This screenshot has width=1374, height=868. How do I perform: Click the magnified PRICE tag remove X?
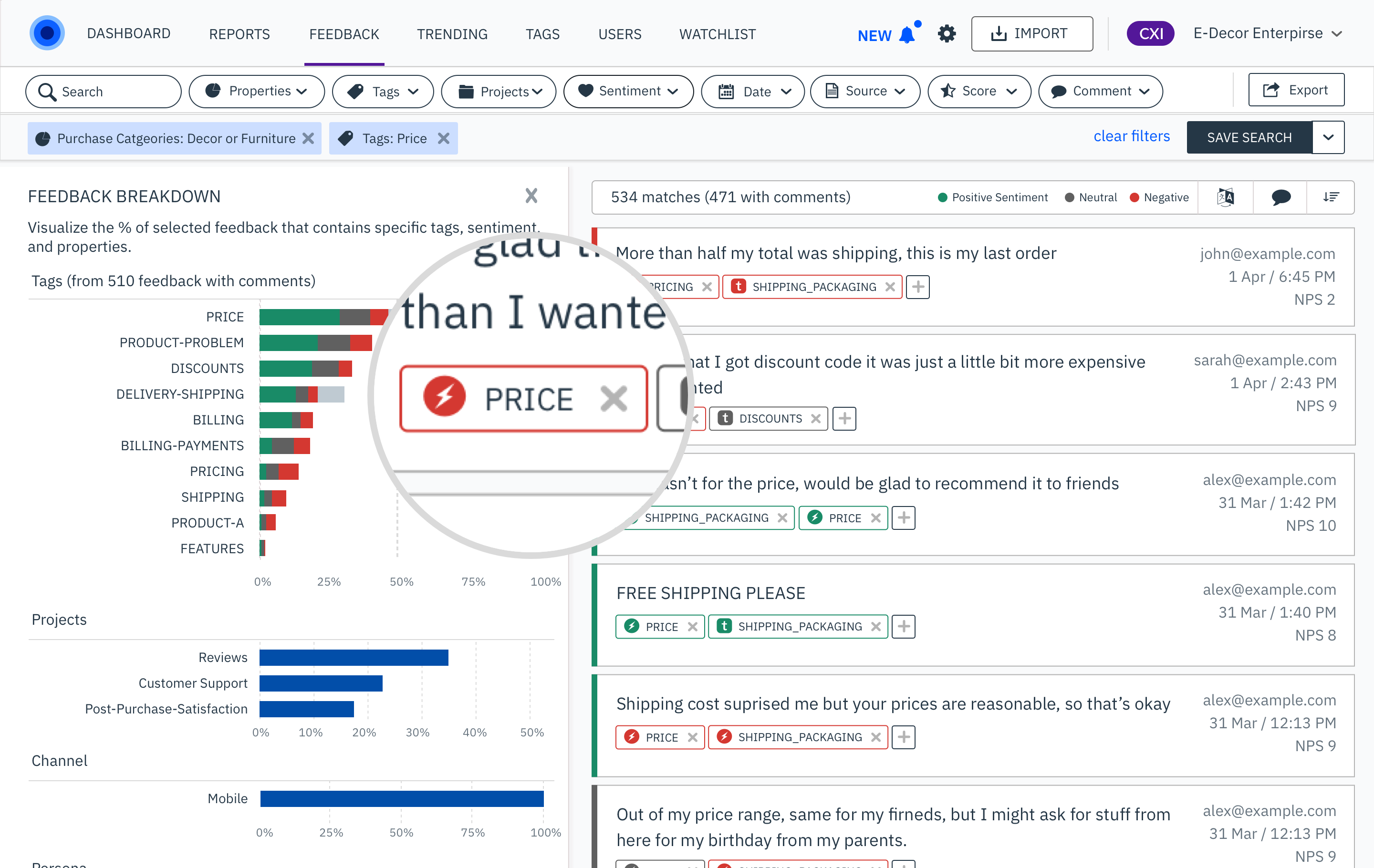tap(614, 399)
